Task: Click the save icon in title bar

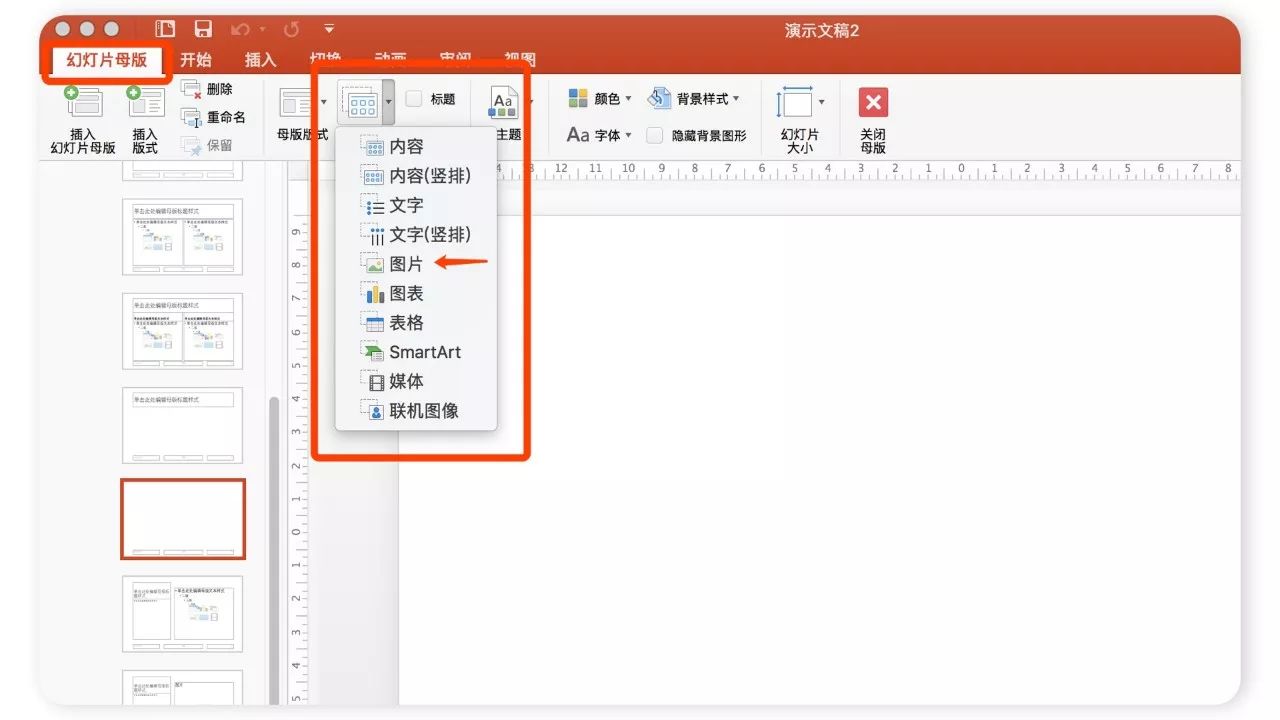Action: pyautogui.click(x=203, y=30)
